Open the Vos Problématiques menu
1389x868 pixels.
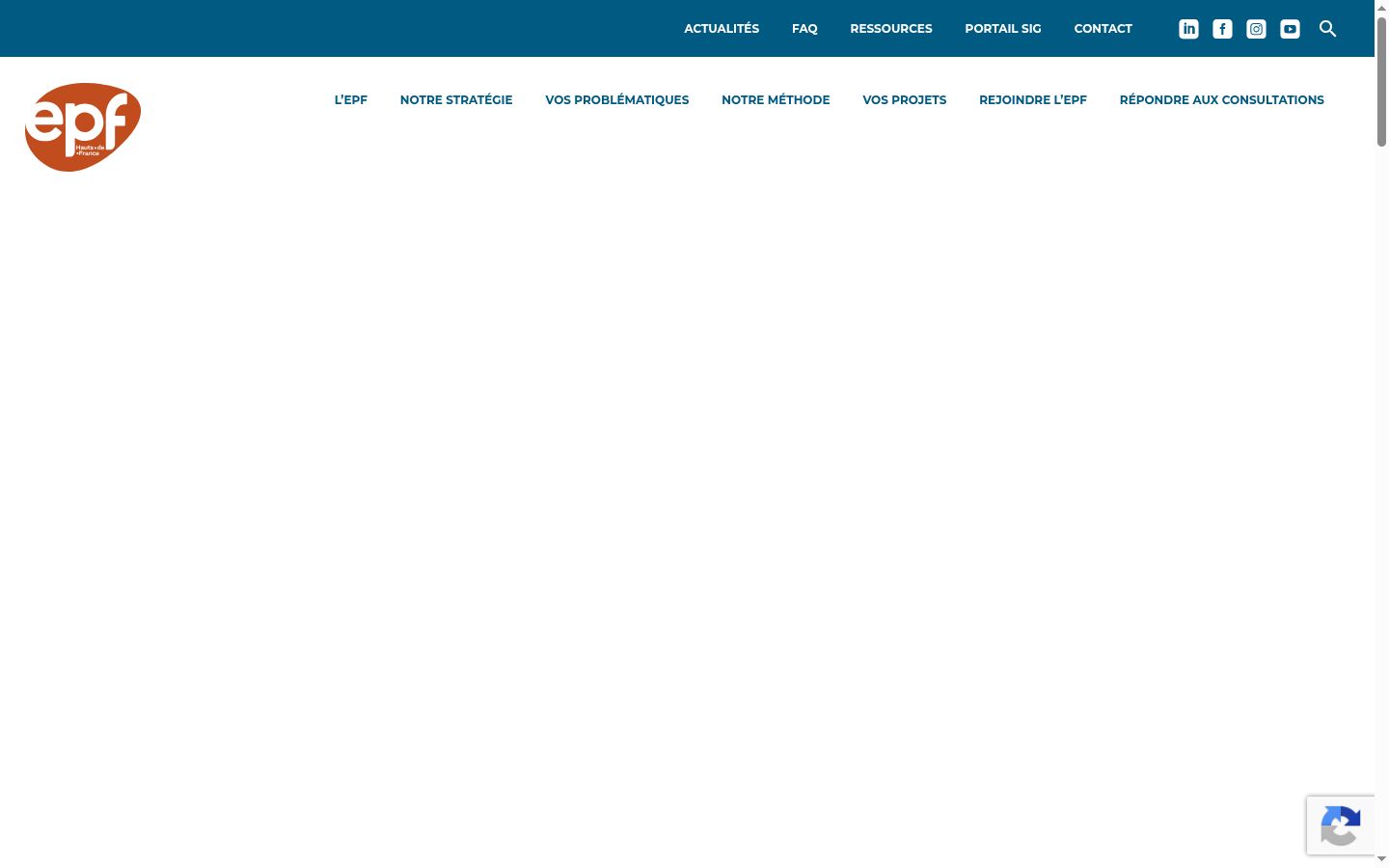[617, 99]
